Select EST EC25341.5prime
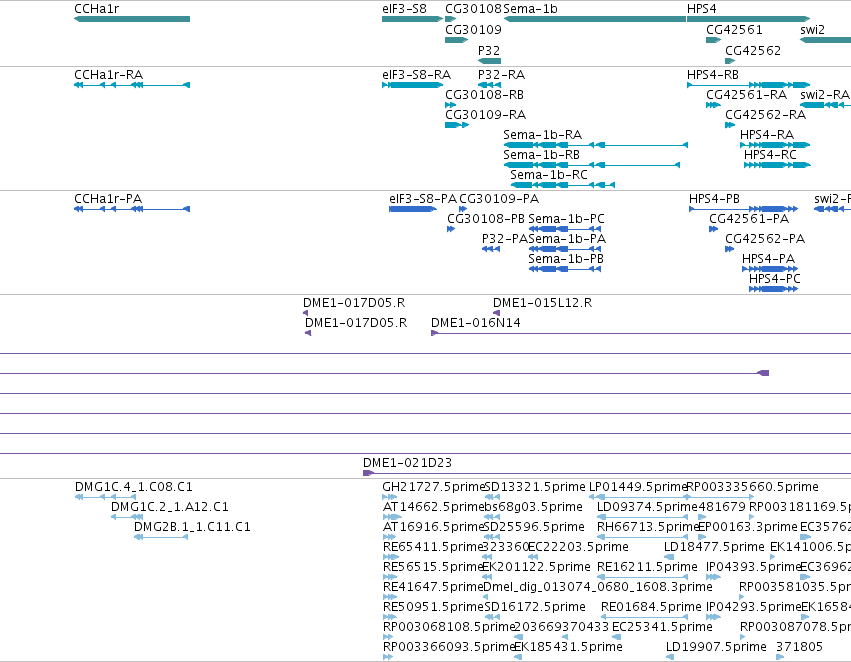The height and width of the screenshot is (662, 851). pos(662,627)
